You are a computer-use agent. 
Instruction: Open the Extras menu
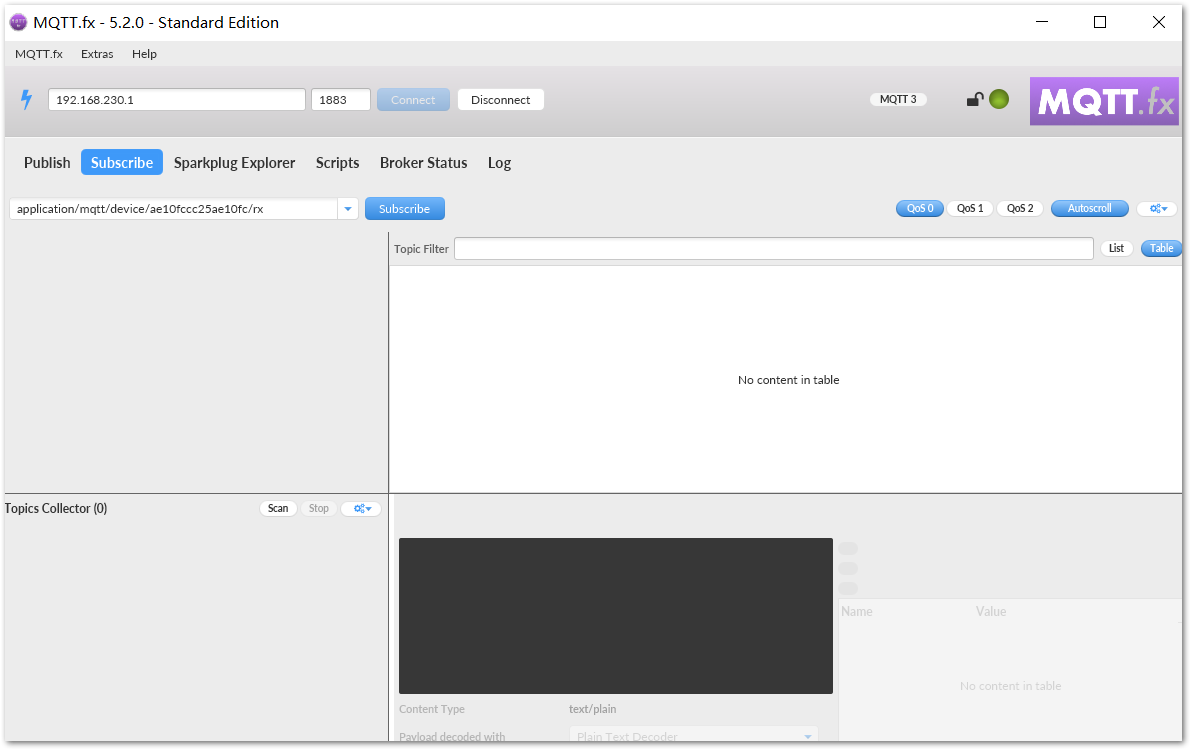click(97, 54)
